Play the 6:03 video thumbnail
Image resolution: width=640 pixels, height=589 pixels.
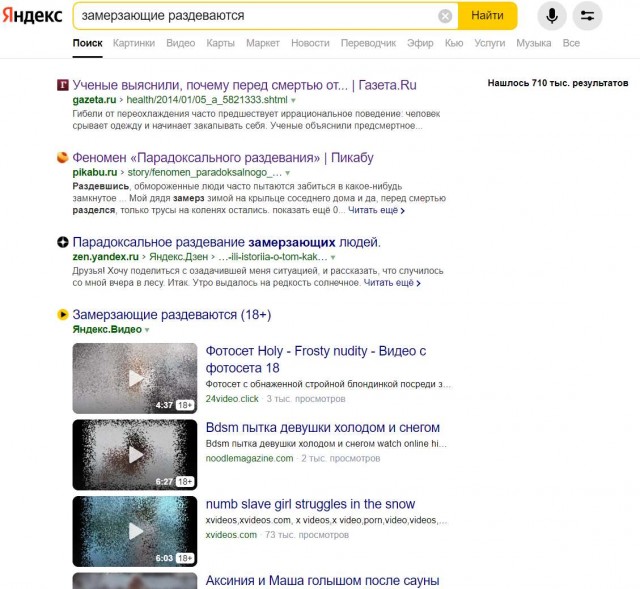(x=135, y=531)
